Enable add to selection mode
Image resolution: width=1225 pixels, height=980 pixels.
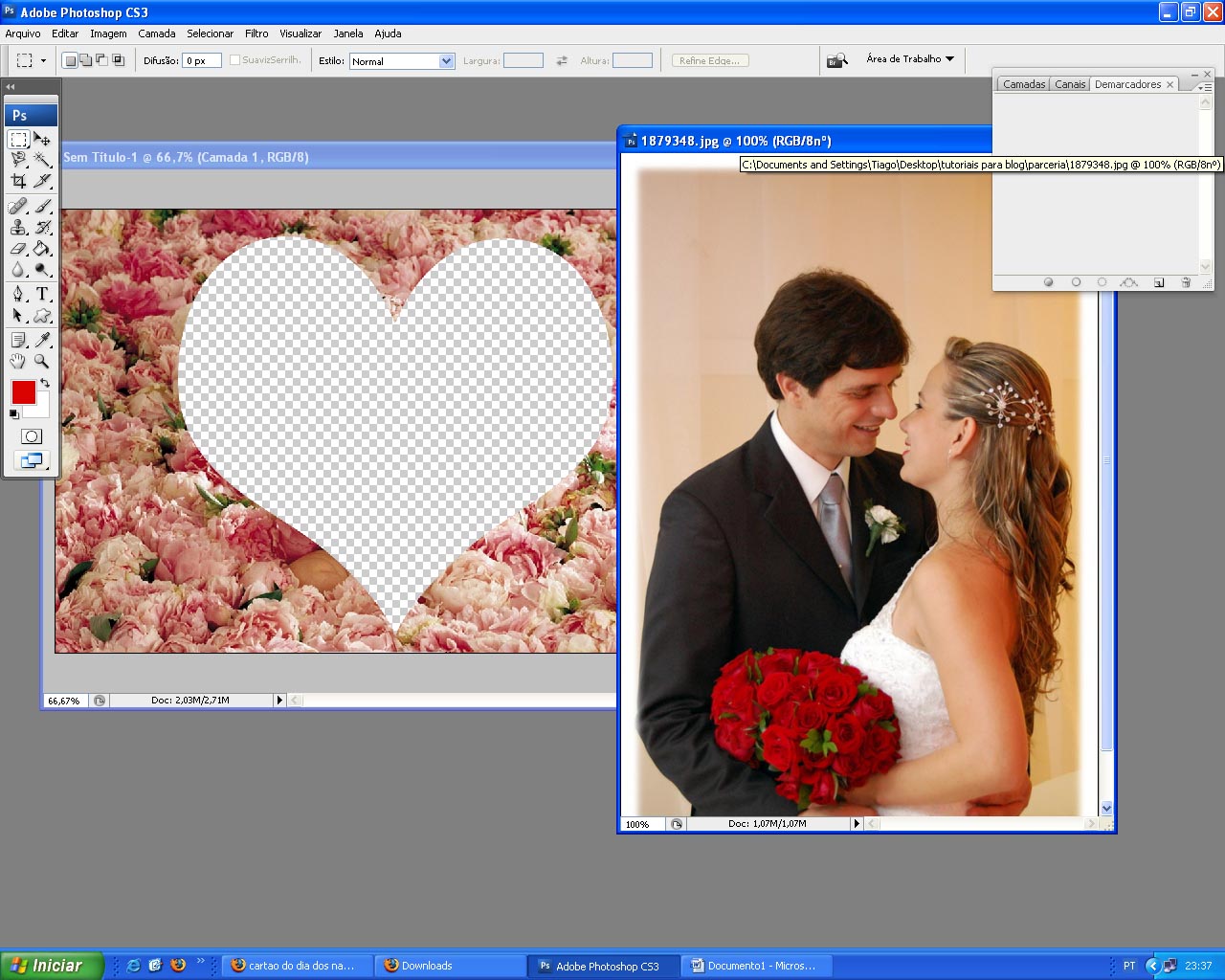tap(86, 60)
